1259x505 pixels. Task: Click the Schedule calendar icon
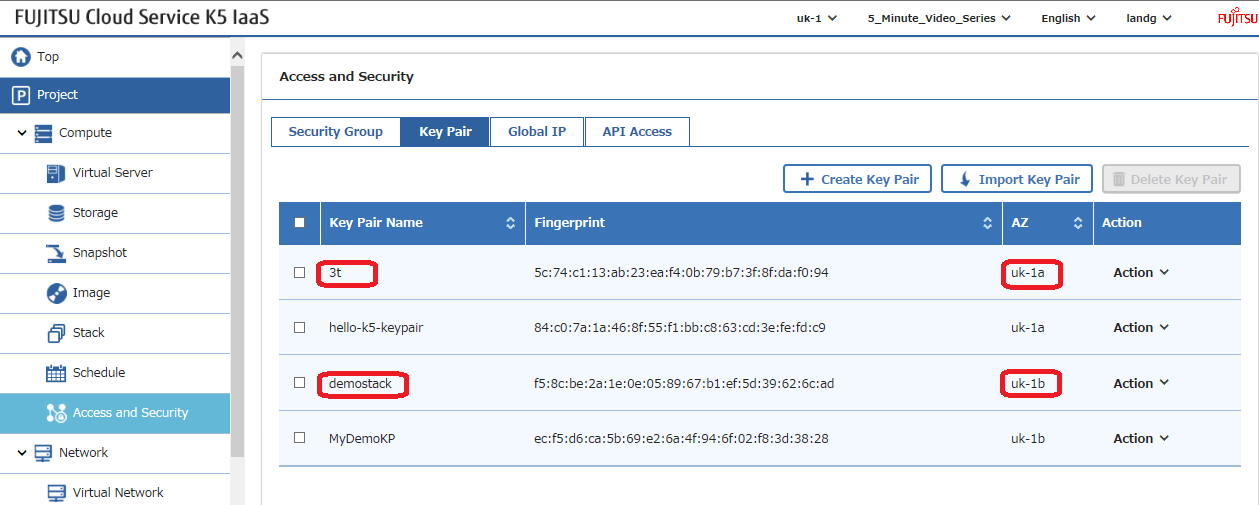pos(56,373)
